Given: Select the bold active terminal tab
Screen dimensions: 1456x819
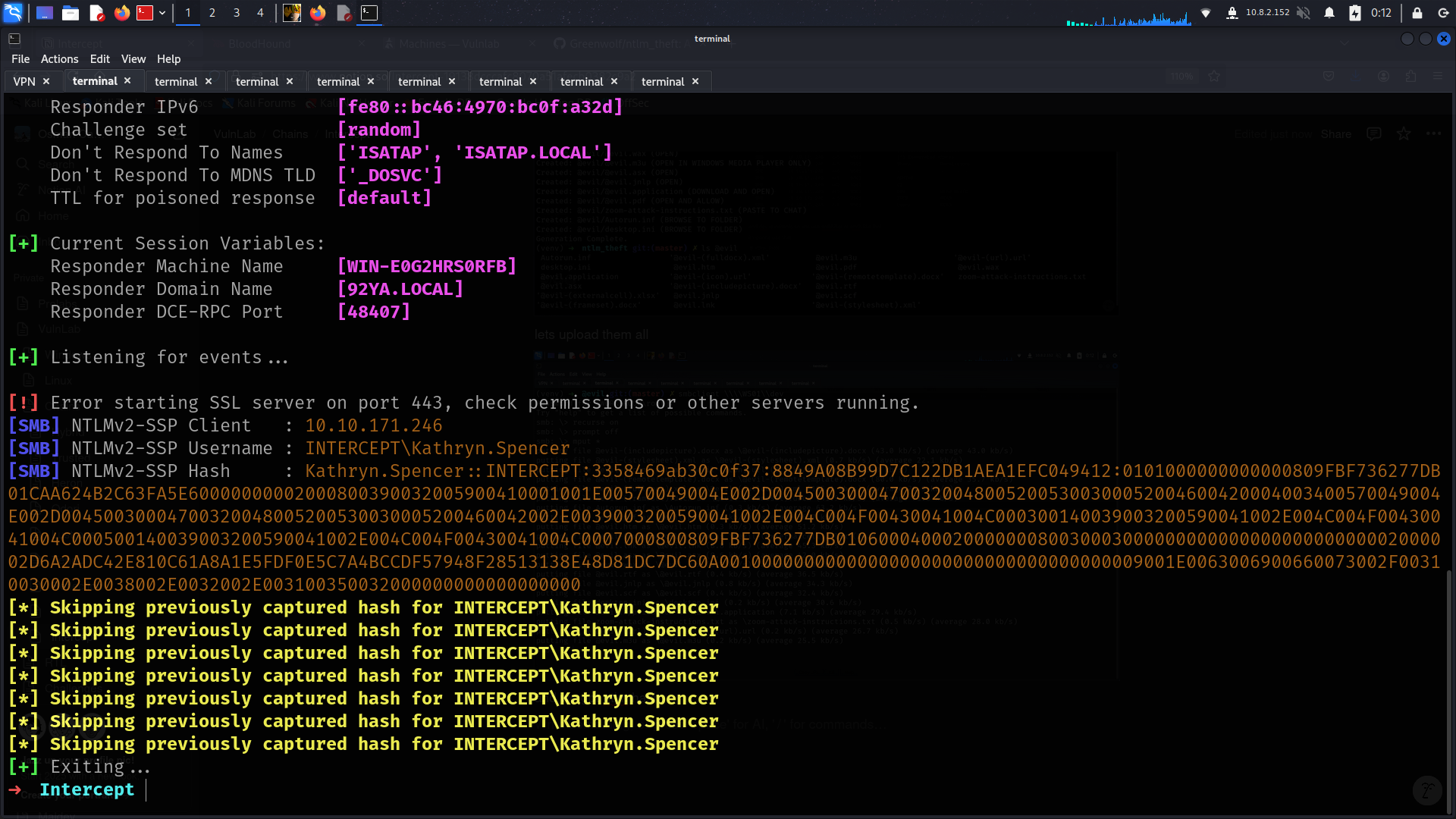Looking at the screenshot, I should (x=95, y=81).
